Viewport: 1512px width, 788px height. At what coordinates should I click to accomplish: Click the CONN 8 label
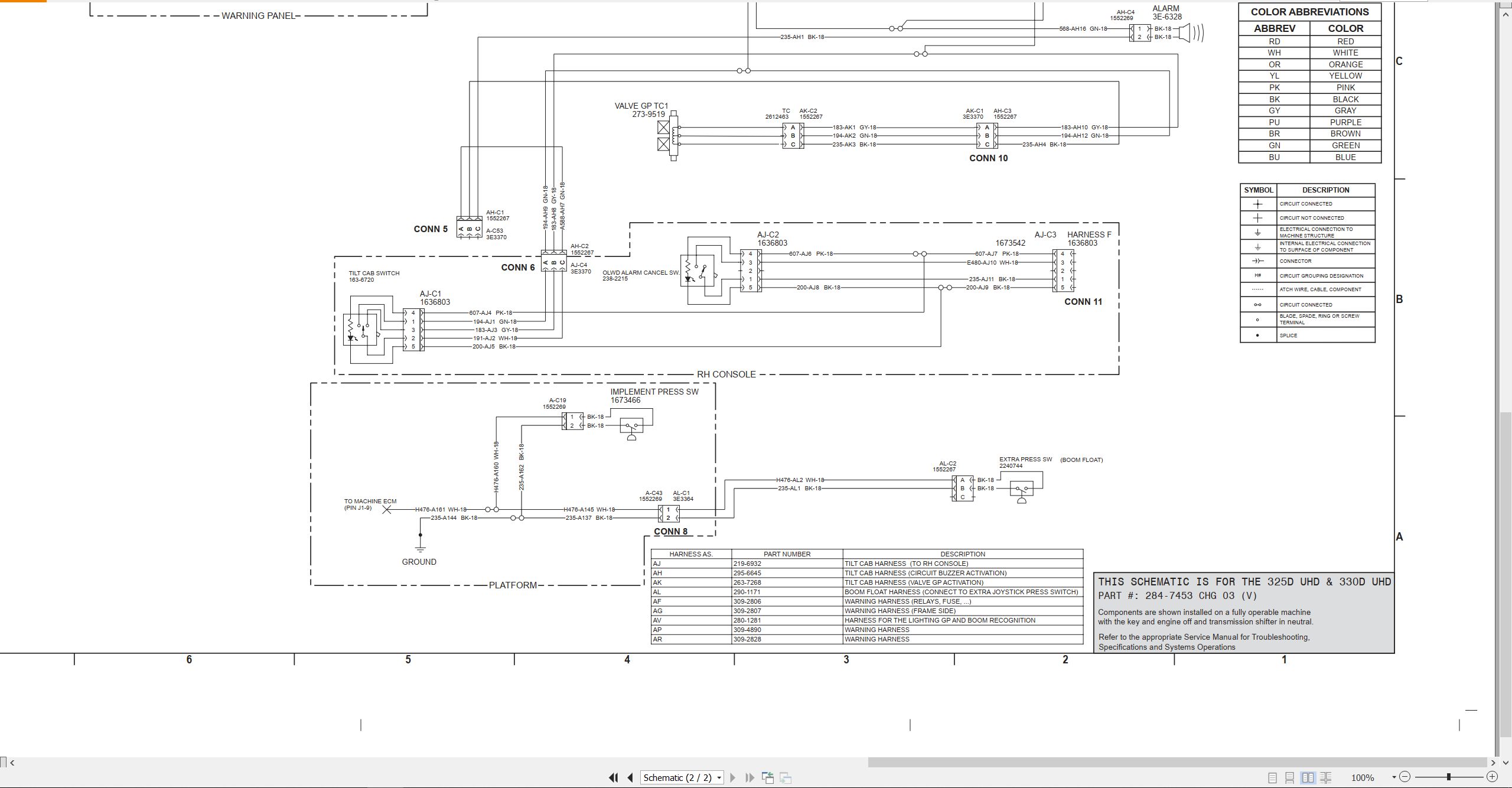point(670,532)
